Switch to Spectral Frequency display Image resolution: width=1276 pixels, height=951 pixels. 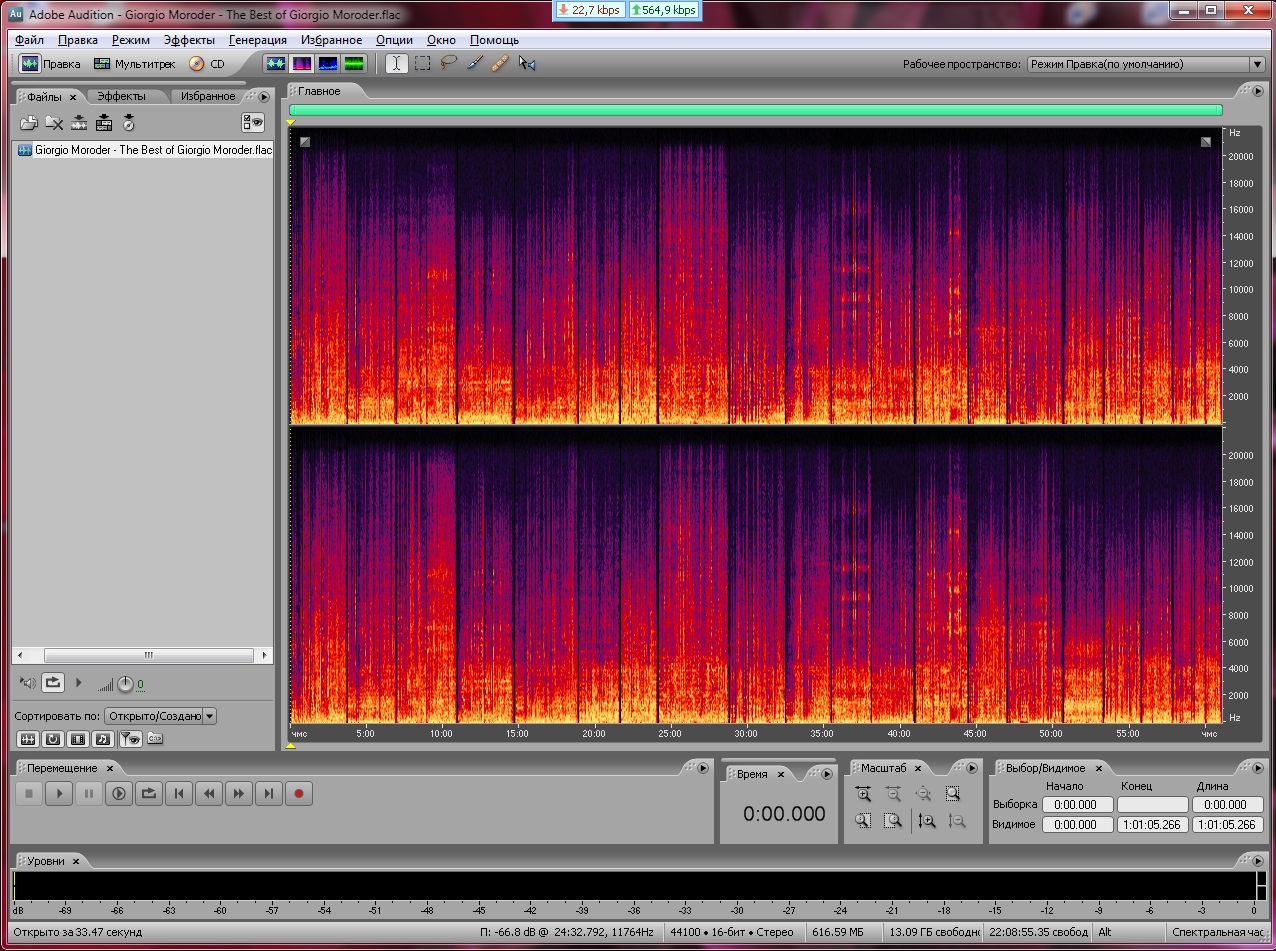(302, 63)
